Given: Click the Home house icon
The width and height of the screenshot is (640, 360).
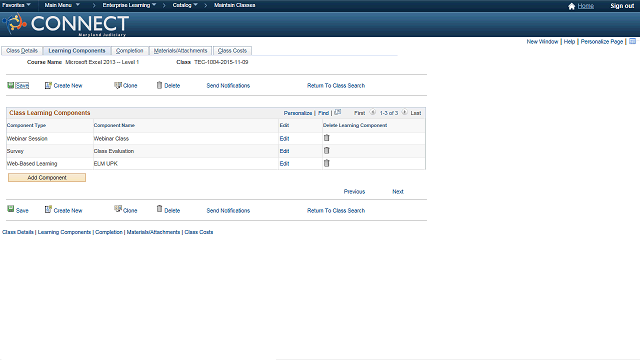Looking at the screenshot, I should (571, 6).
